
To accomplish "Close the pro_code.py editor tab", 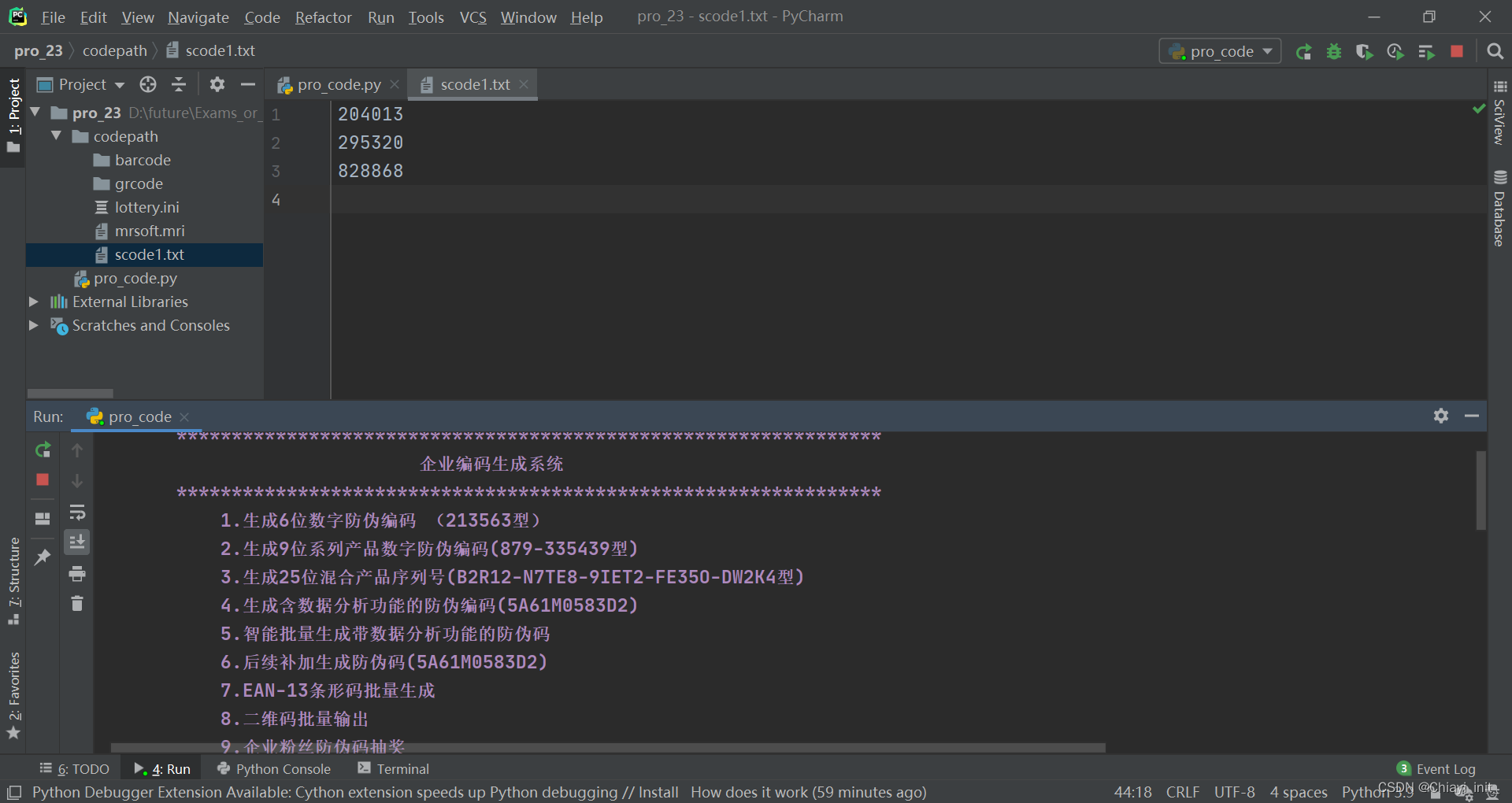I will click(395, 84).
